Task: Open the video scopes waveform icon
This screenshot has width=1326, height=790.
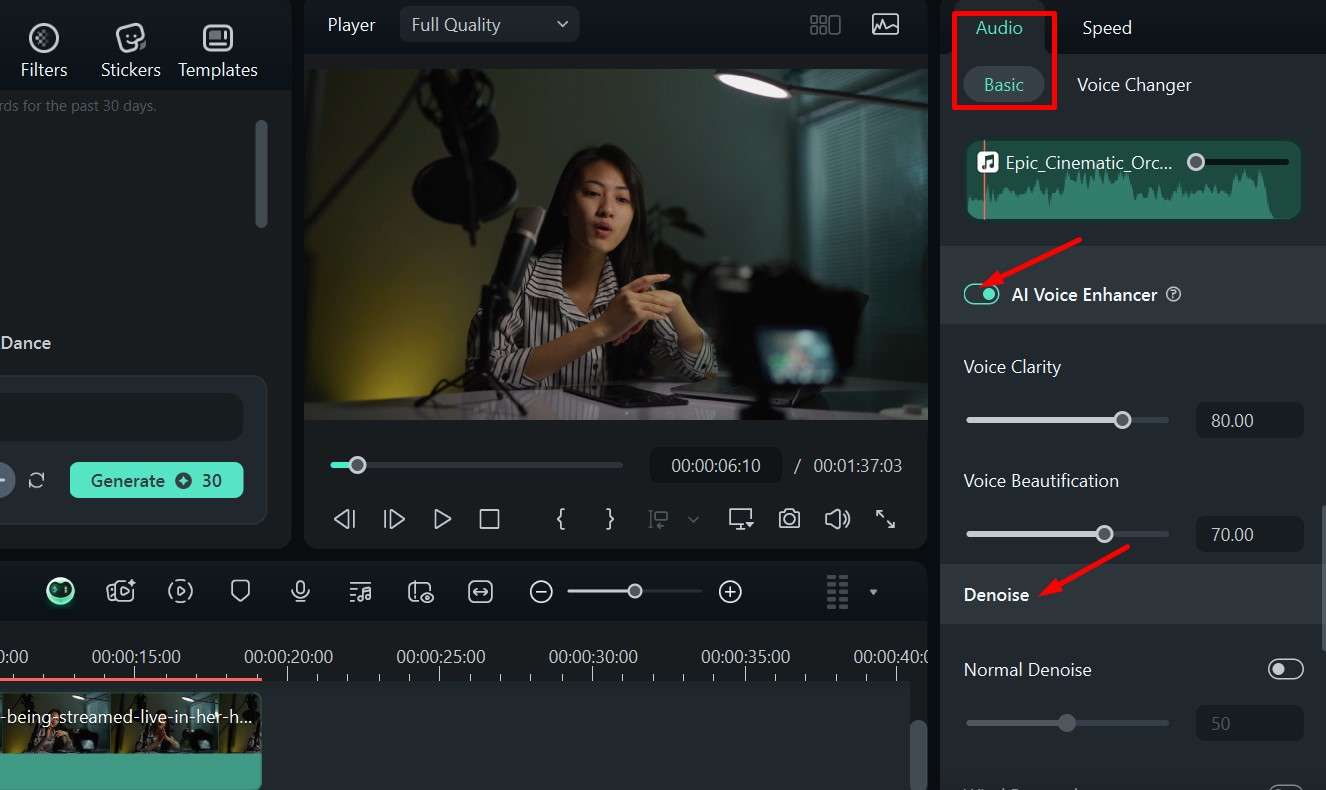Action: 885,25
